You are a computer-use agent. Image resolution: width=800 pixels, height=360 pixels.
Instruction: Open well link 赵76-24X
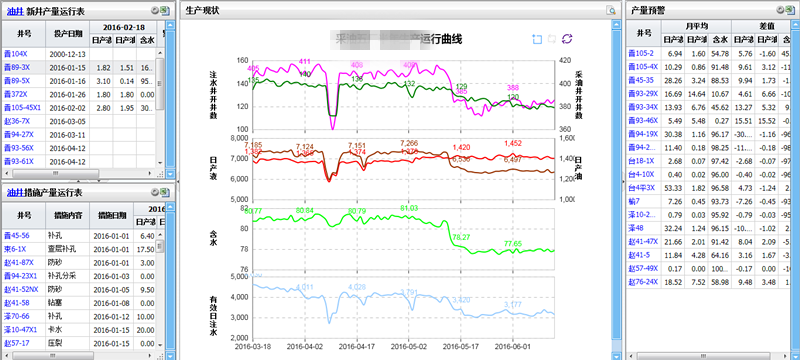click(x=643, y=281)
